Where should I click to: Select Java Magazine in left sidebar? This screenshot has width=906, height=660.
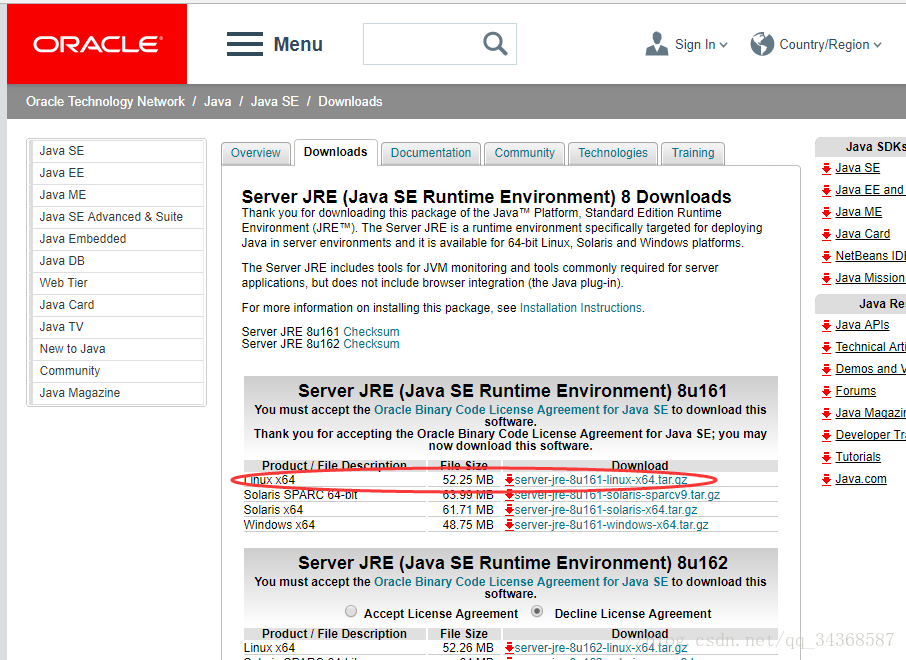click(117, 392)
